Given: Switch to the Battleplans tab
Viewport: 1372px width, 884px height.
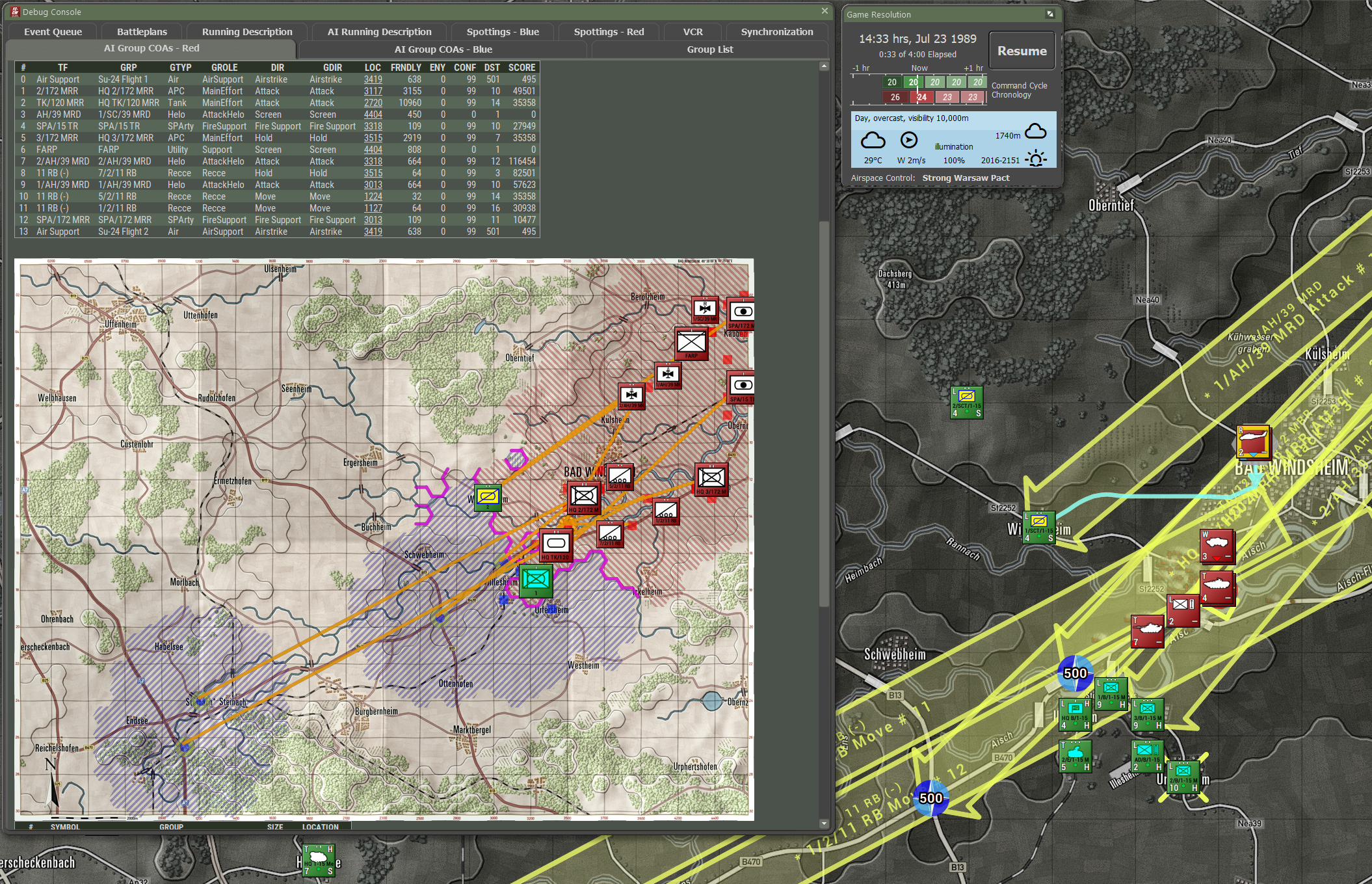Looking at the screenshot, I should pyautogui.click(x=142, y=31).
